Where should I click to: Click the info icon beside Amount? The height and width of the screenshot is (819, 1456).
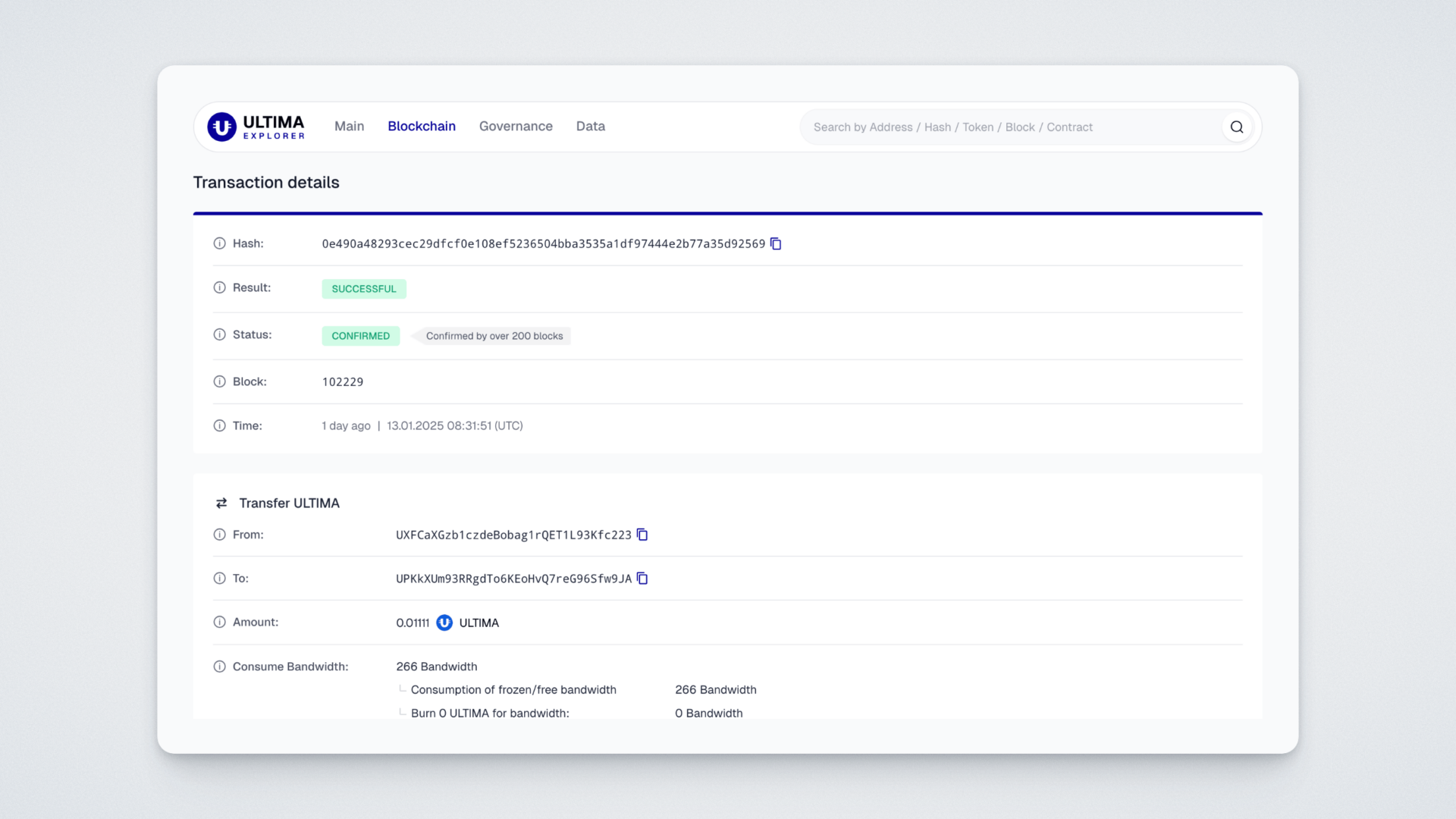tap(220, 622)
